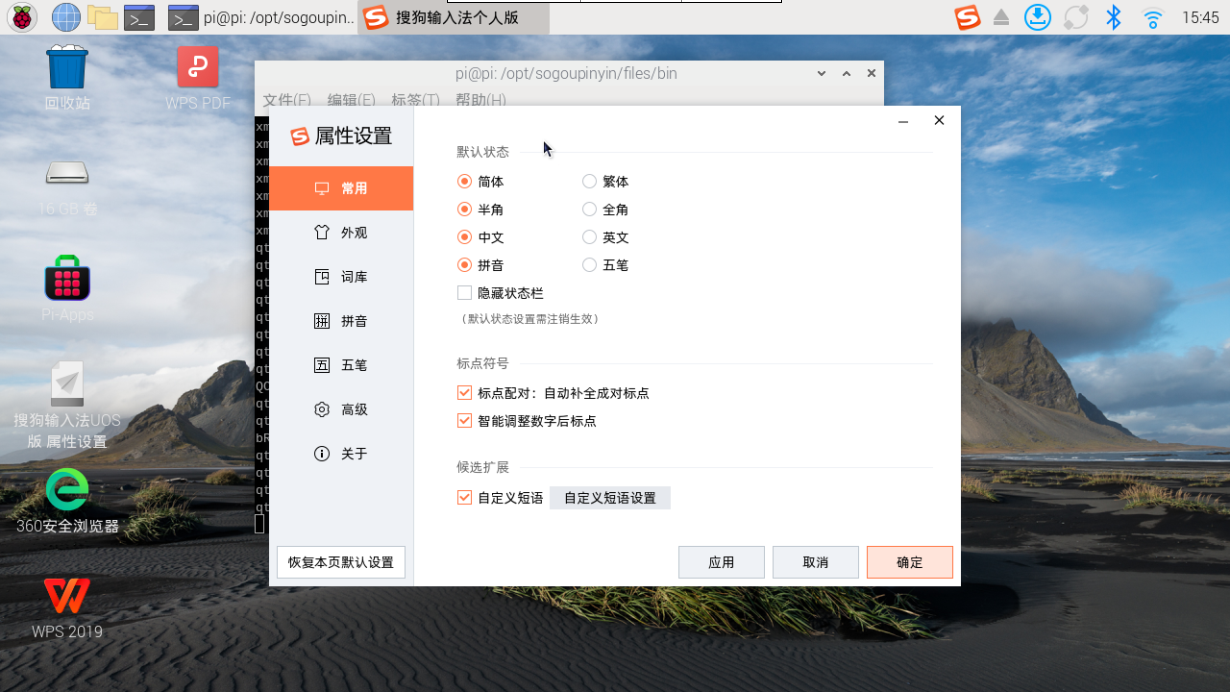Click the 恢复本页默认设置 button
The width and height of the screenshot is (1230, 692).
point(340,562)
